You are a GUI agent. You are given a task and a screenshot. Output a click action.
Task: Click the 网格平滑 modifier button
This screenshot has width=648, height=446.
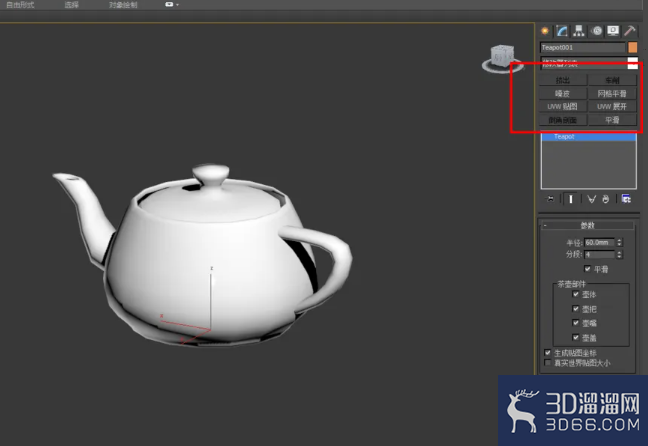[612, 93]
